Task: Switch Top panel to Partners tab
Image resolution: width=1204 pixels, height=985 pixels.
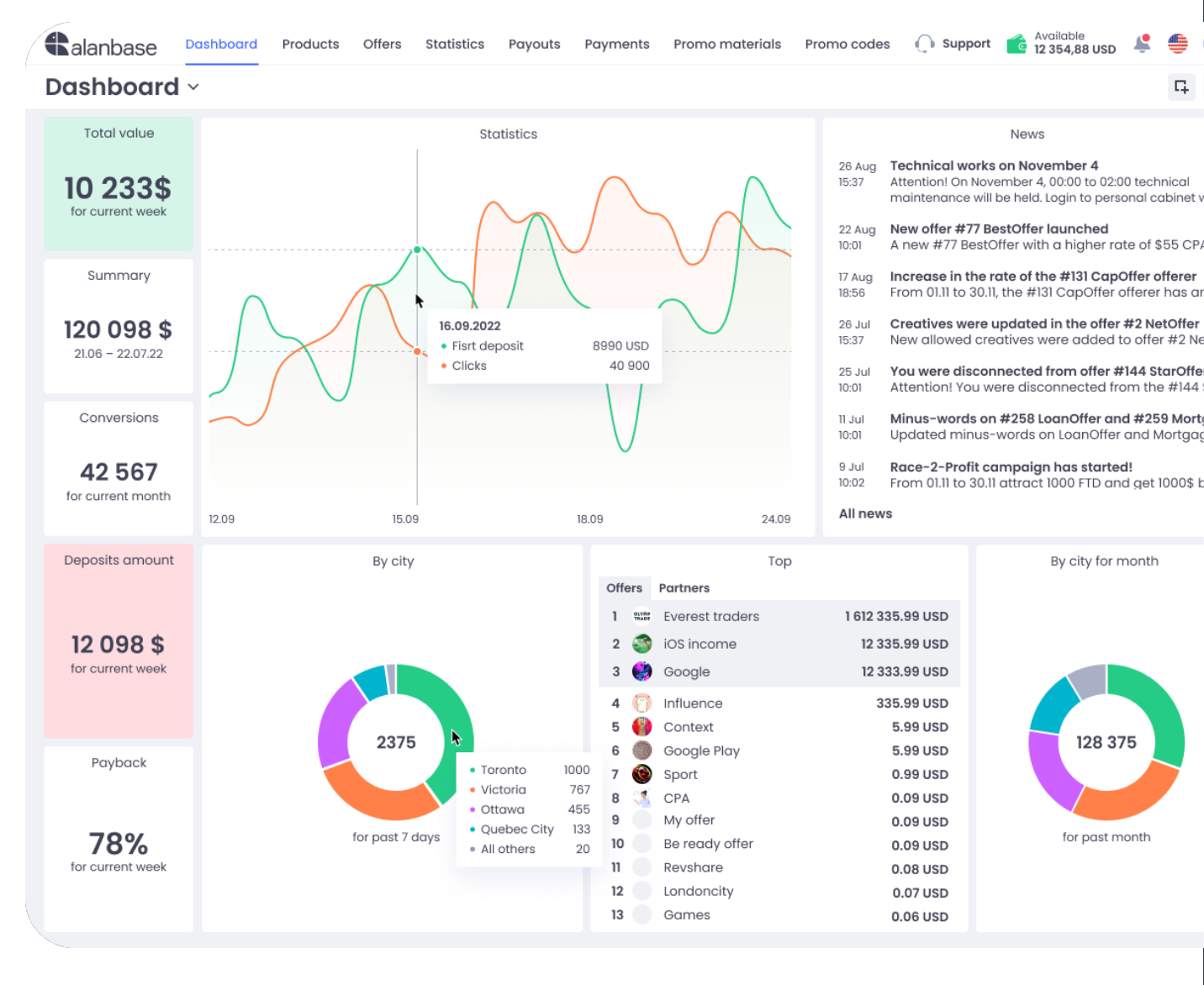Action: click(684, 588)
